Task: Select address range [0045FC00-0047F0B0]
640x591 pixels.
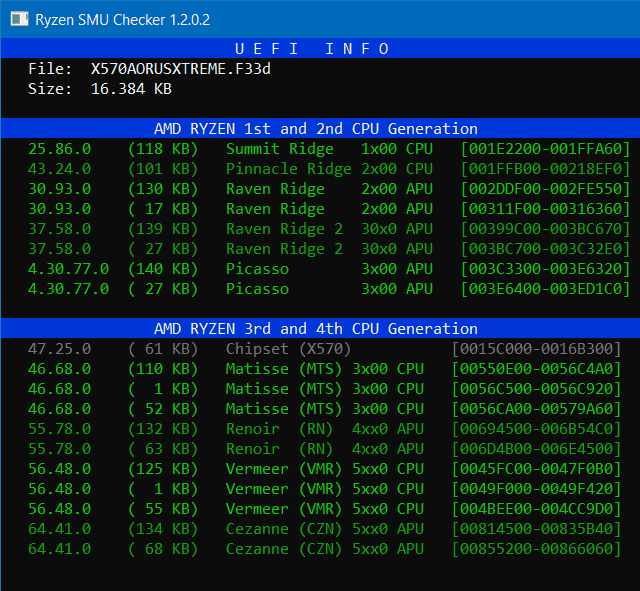Action: (x=536, y=469)
